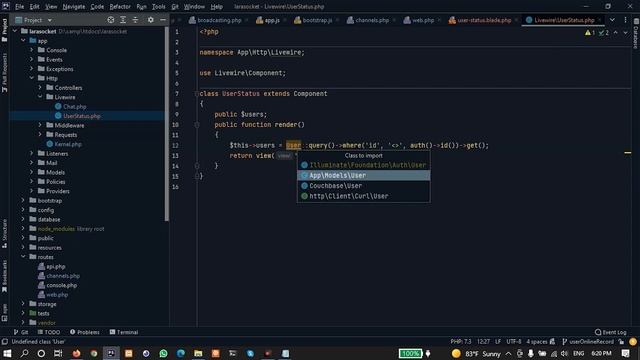Open the Event Log

coord(610,332)
